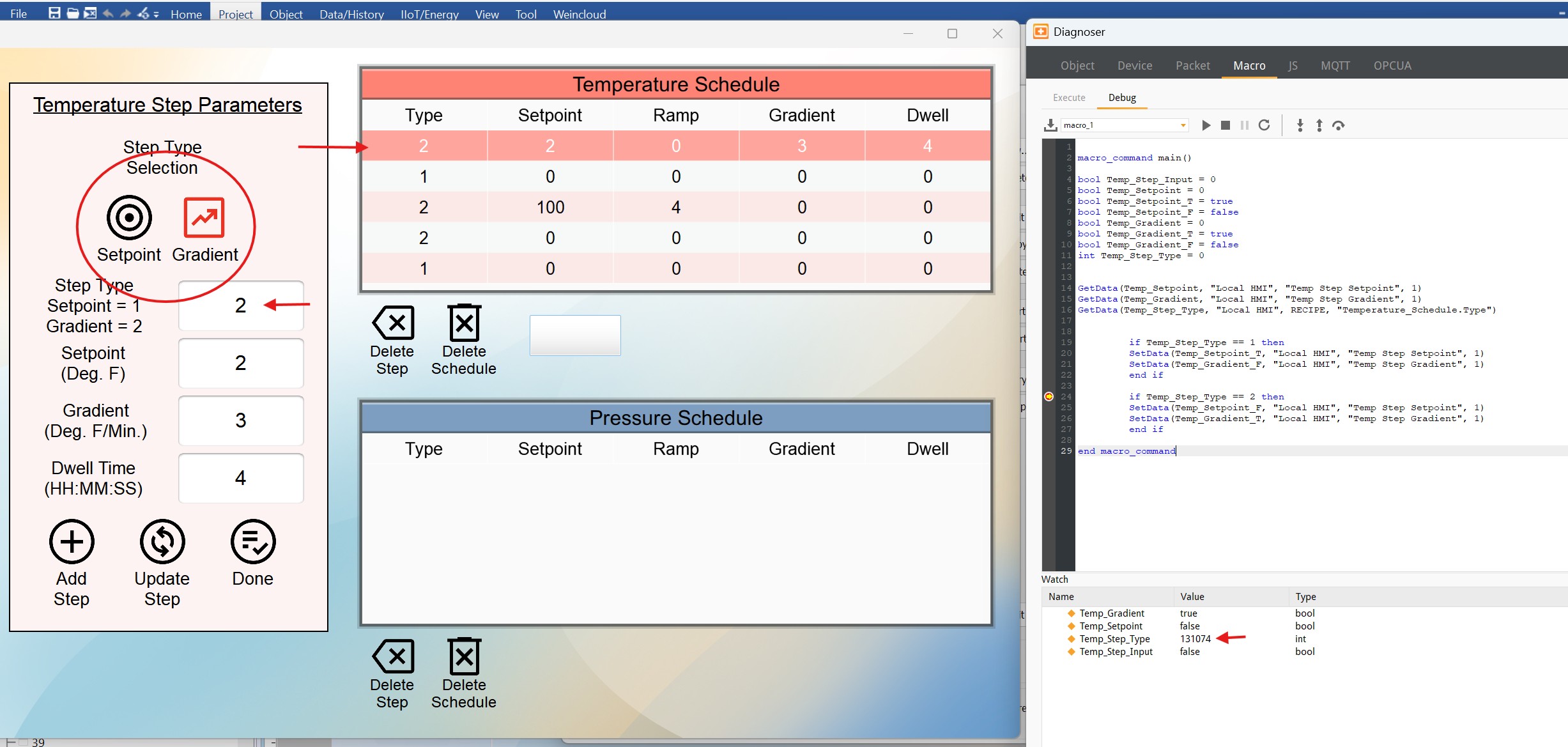Image resolution: width=1568 pixels, height=747 pixels.
Task: Click the Setpoint target icon
Action: pyautogui.click(x=129, y=217)
